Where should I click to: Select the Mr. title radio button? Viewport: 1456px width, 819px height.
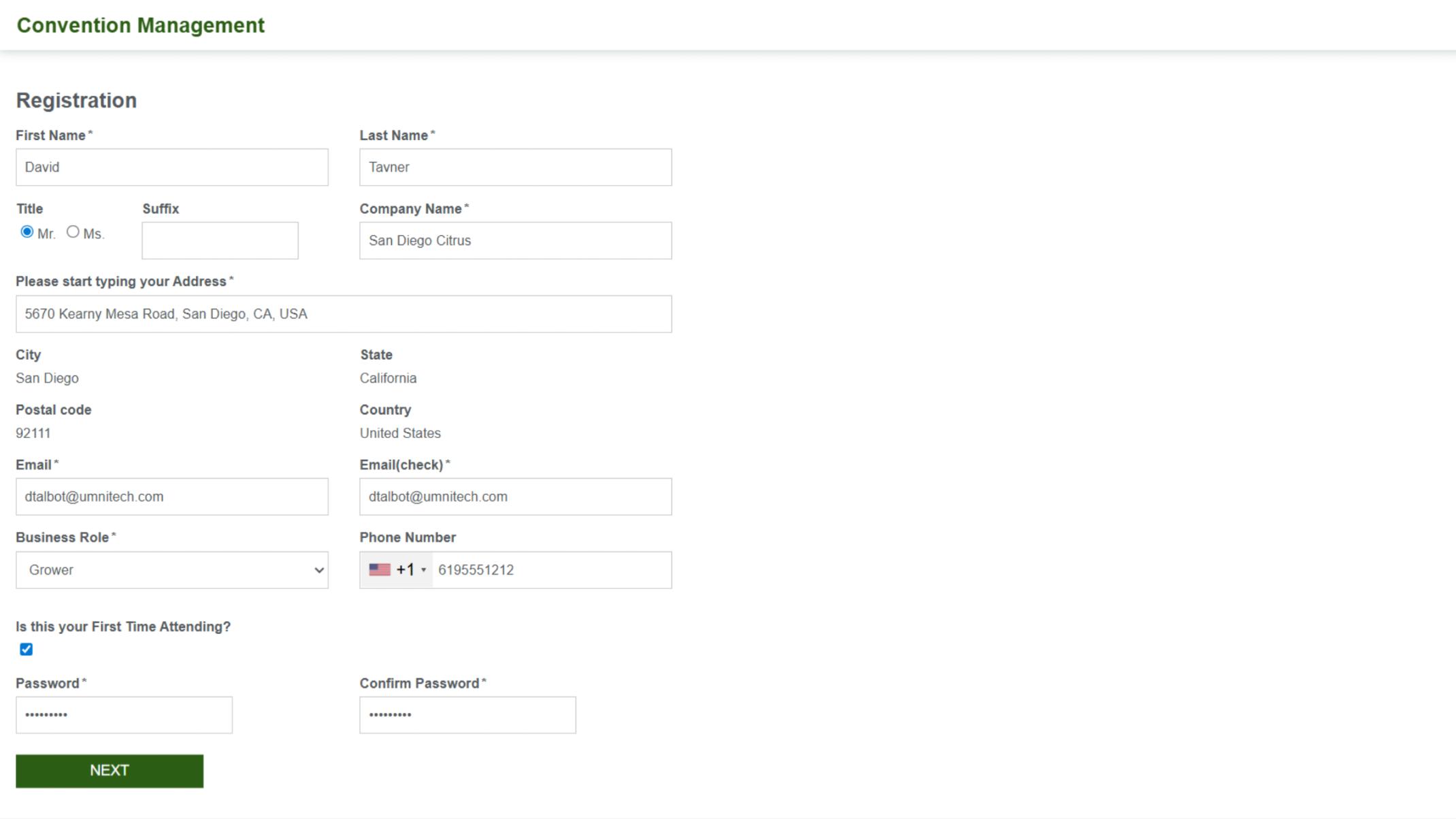tap(27, 232)
